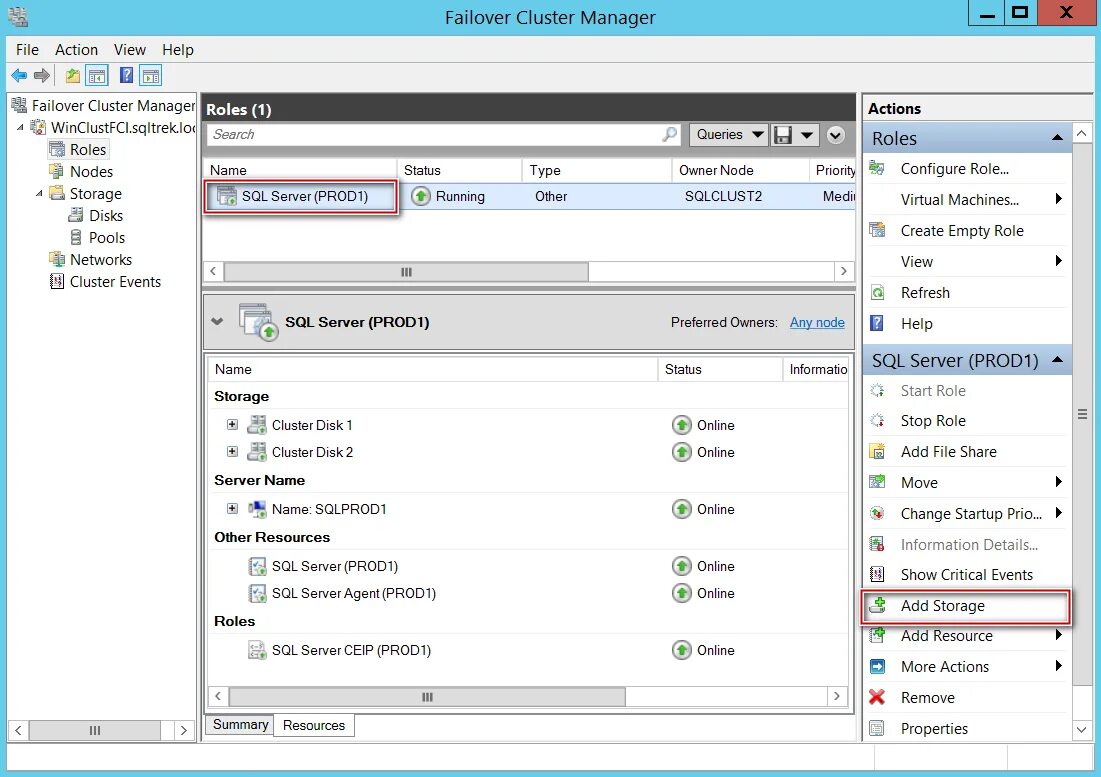Viewport: 1101px width, 777px height.
Task: Collapse the Roles section in Actions
Action: point(1057,138)
